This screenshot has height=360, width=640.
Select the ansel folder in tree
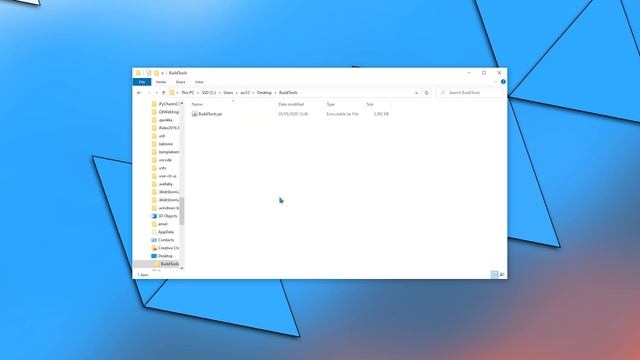(x=162, y=224)
